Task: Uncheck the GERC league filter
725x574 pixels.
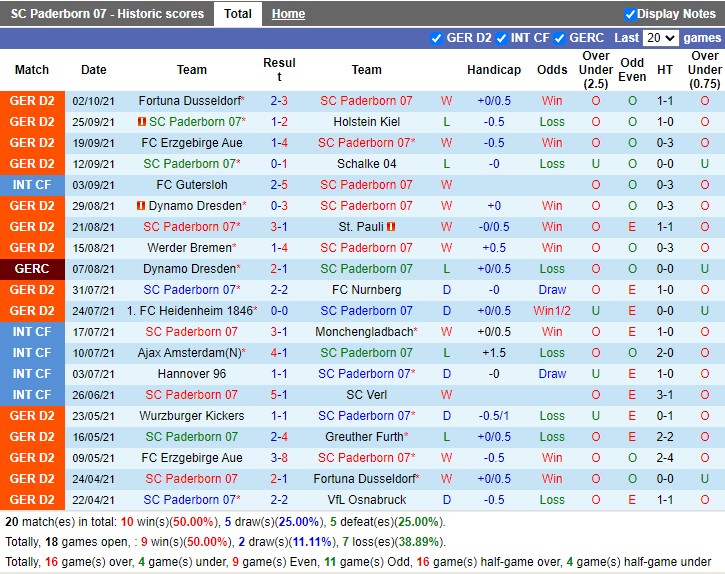Action: pos(559,38)
